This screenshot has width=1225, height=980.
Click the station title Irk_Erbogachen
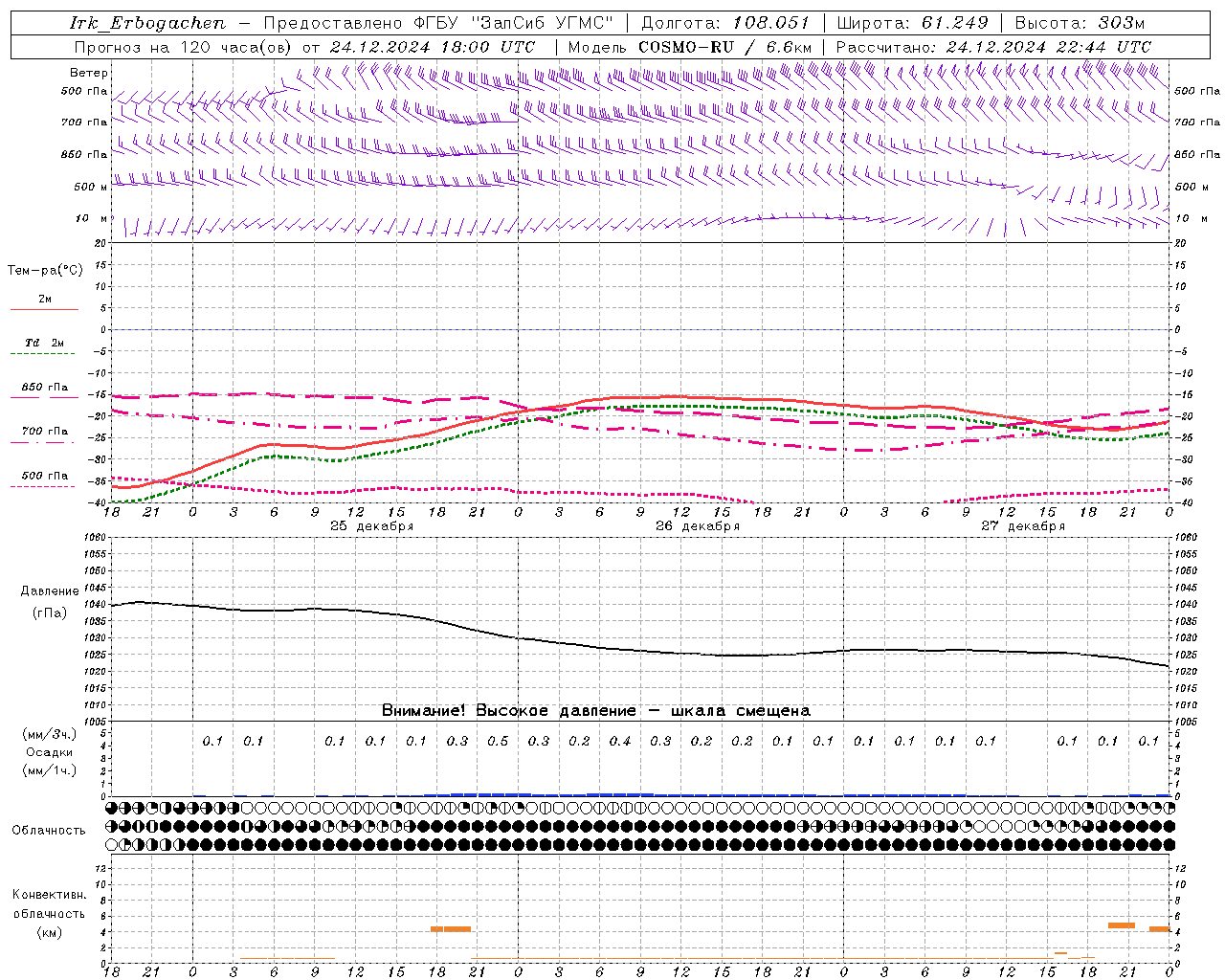pyautogui.click(x=147, y=23)
